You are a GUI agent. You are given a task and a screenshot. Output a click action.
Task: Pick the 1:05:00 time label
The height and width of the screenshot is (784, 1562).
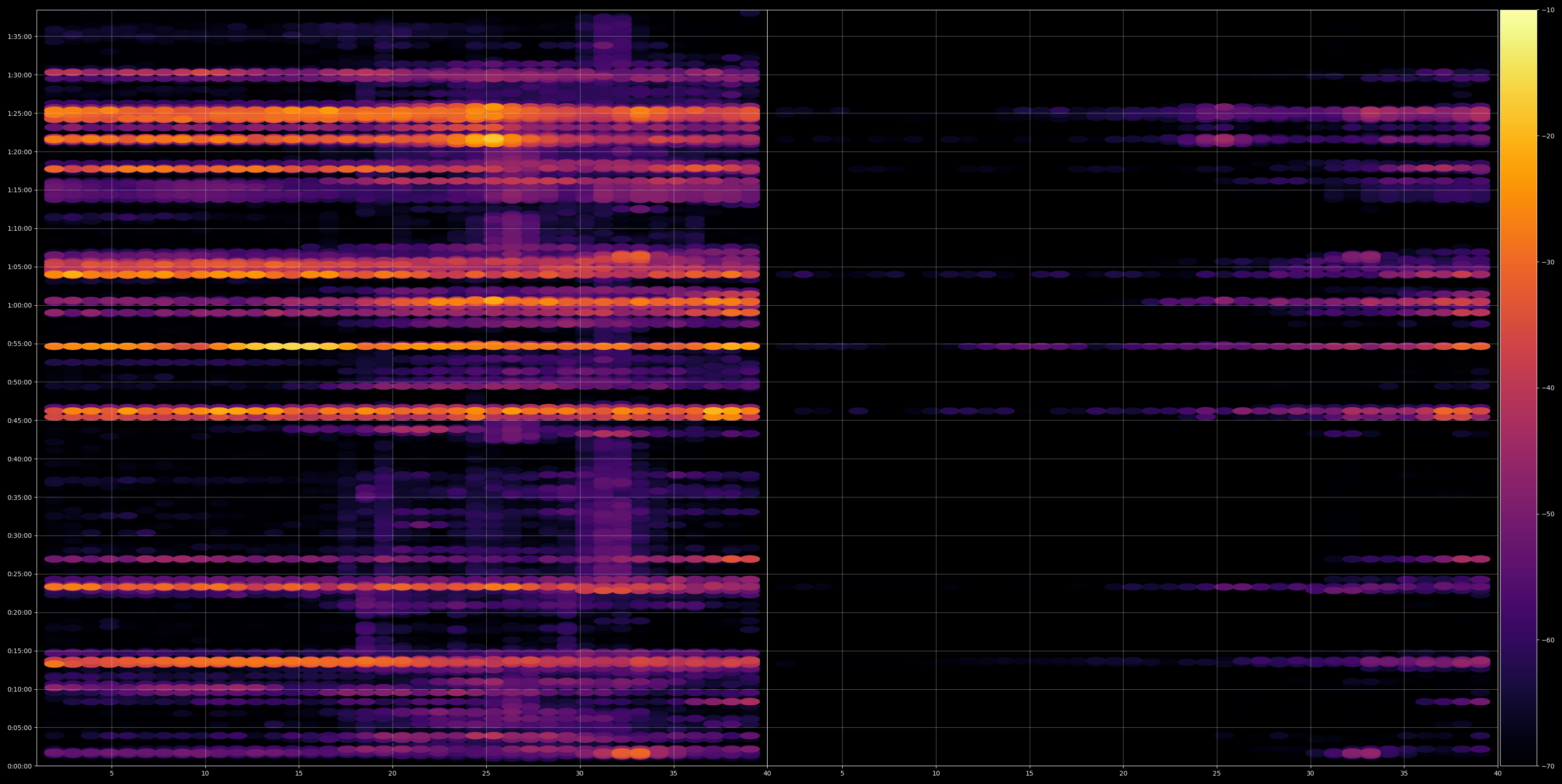[x=19, y=267]
